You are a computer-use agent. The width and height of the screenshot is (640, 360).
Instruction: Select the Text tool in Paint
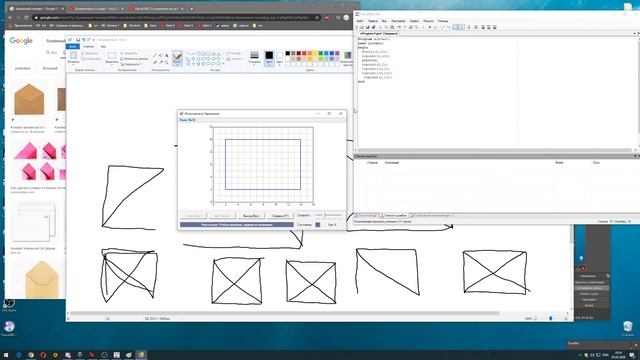[167, 55]
